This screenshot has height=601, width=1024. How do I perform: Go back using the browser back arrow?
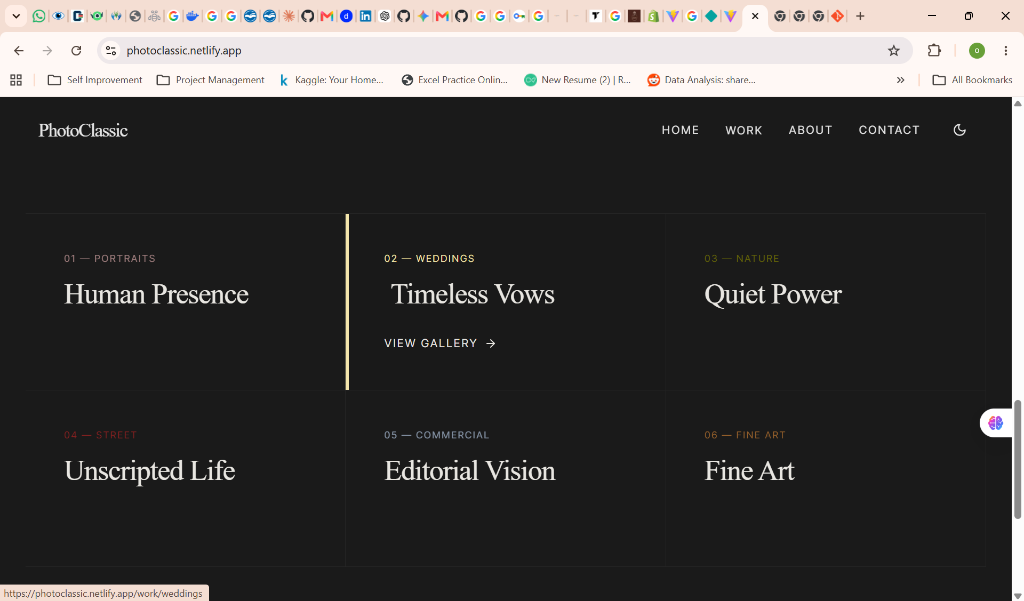19,50
